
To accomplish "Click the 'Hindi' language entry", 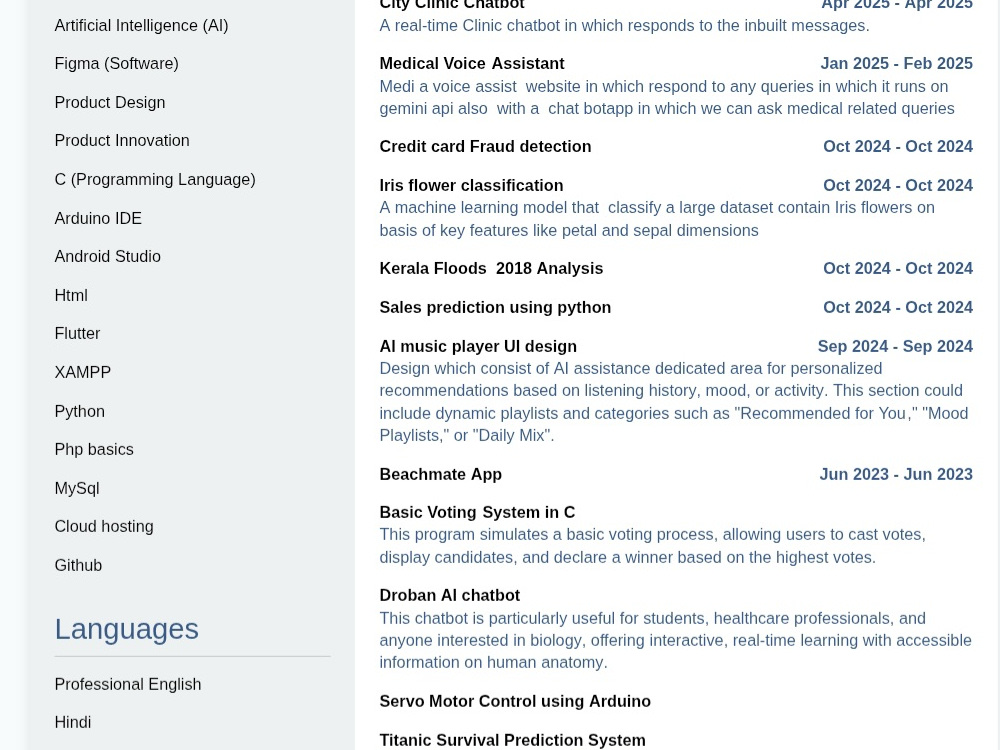I will tap(73, 723).
